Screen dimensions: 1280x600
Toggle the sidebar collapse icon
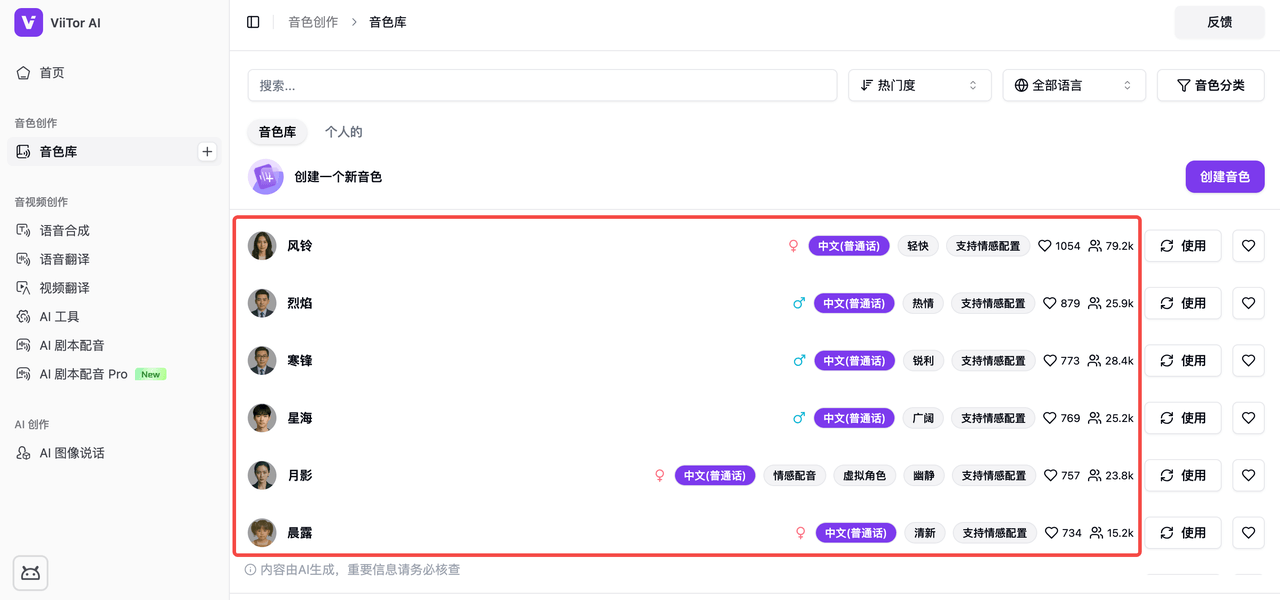click(x=253, y=22)
